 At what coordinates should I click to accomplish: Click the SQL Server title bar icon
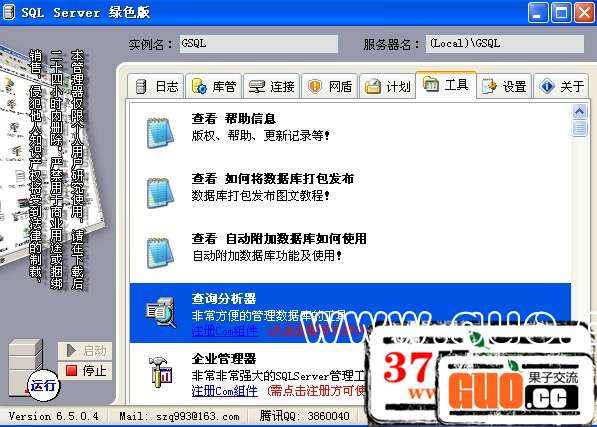9,12
